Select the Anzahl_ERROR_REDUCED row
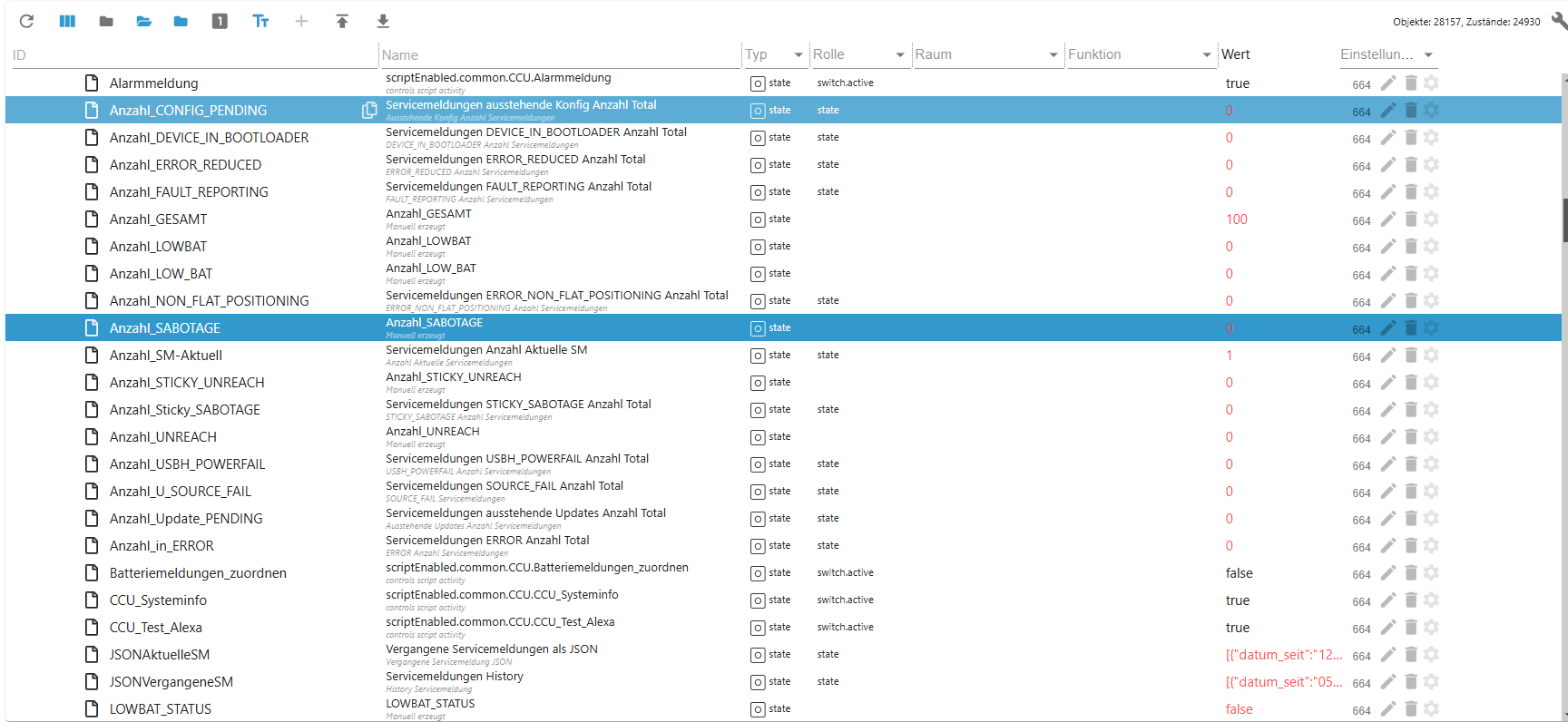This screenshot has width=1568, height=722. point(783,165)
